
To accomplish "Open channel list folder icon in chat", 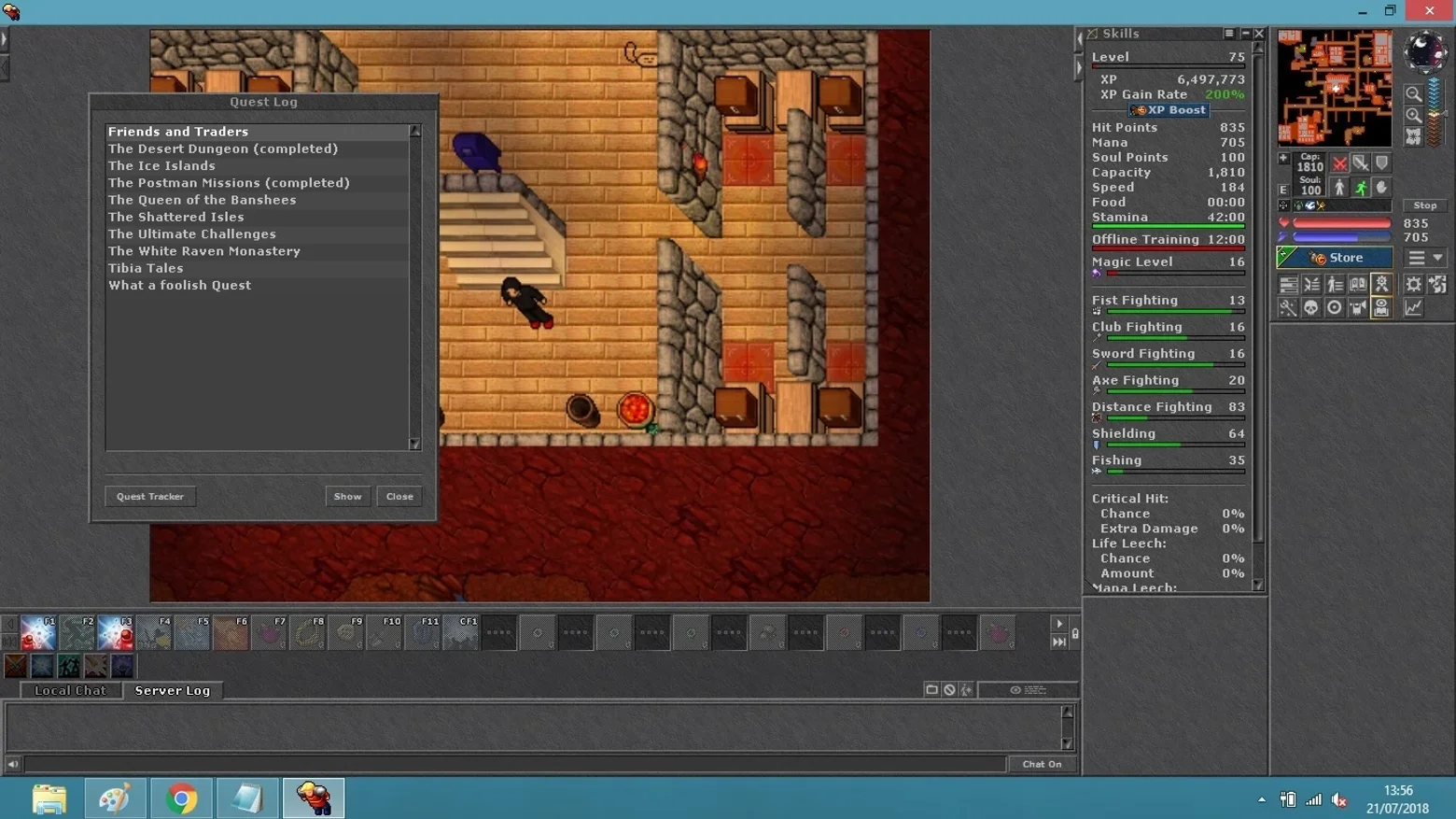I will point(931,690).
